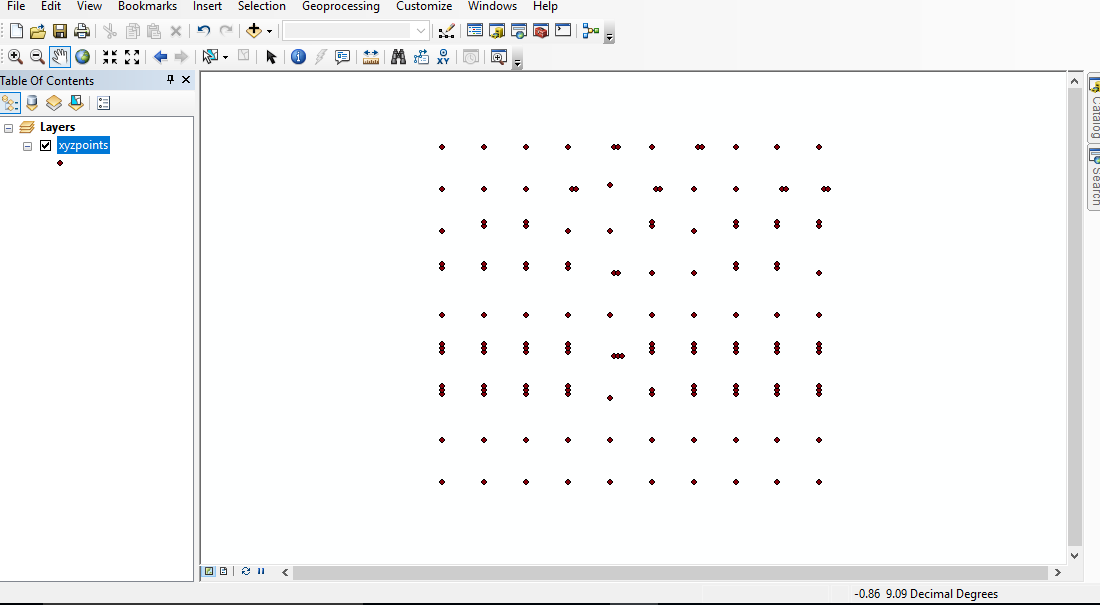Go back to previous extent

160,57
